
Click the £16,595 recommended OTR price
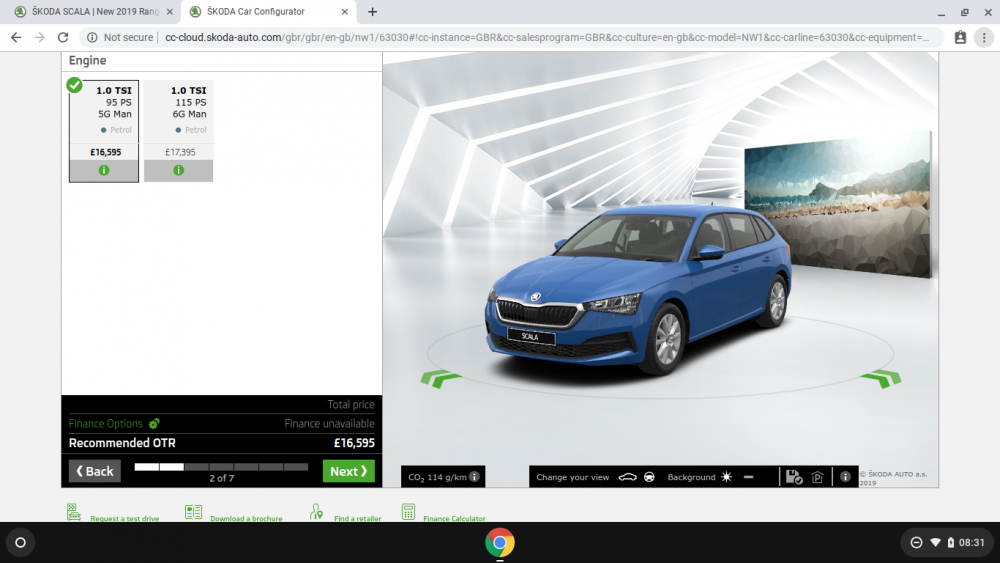coord(354,443)
